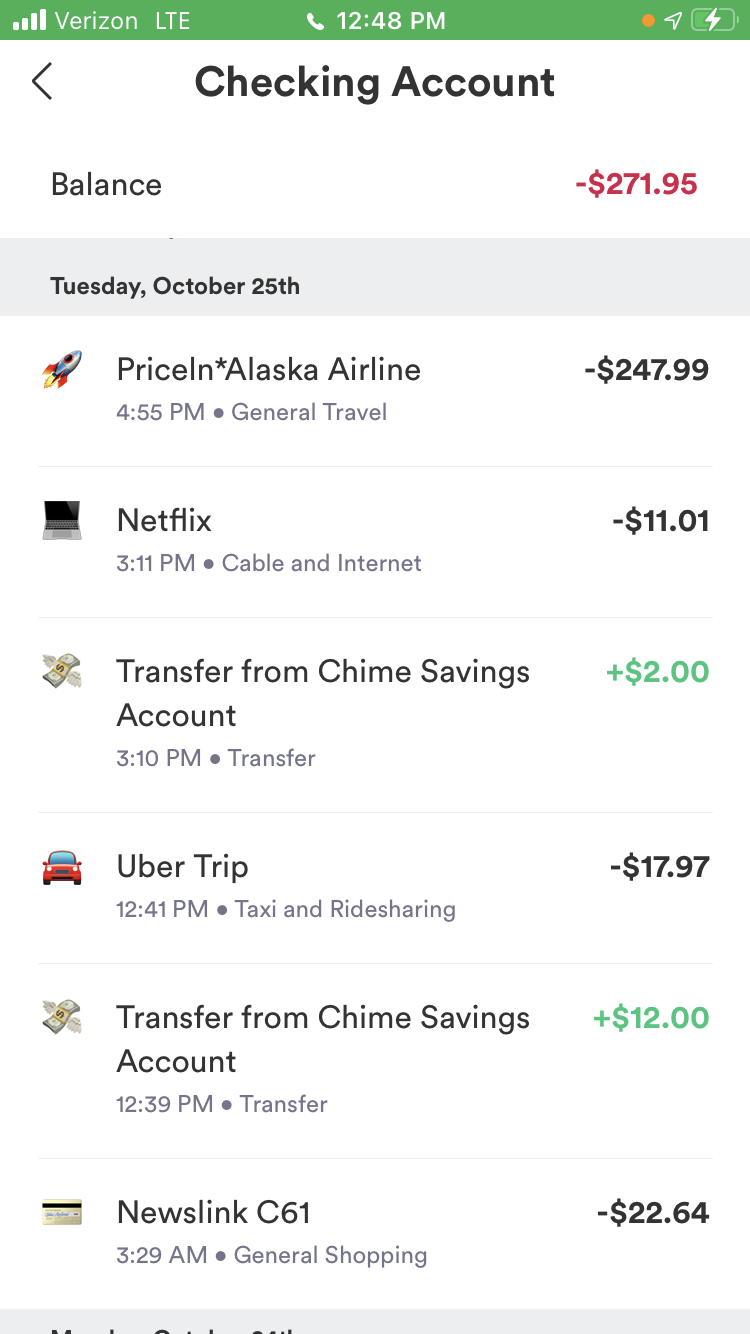Tap the Tuesday, October 25th date header
This screenshot has width=750, height=1334.
[x=175, y=287]
